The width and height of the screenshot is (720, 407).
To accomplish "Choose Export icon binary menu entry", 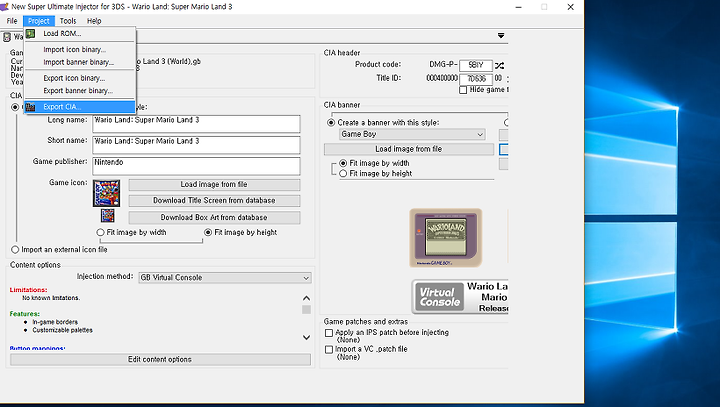I will tap(80, 78).
